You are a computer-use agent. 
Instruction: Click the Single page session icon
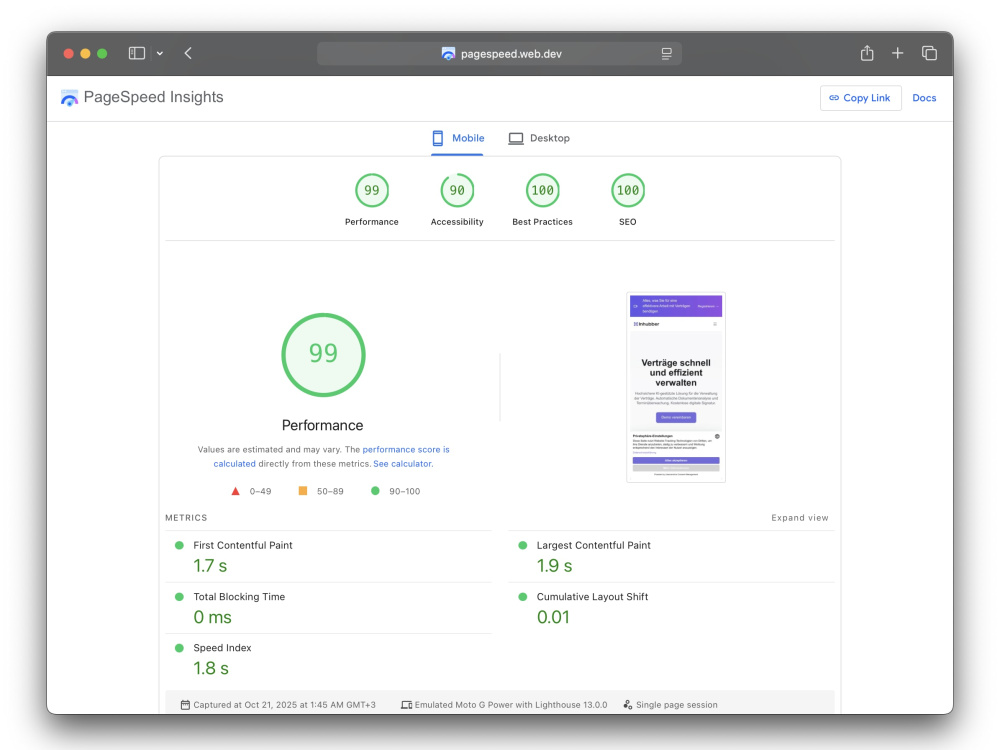(628, 705)
